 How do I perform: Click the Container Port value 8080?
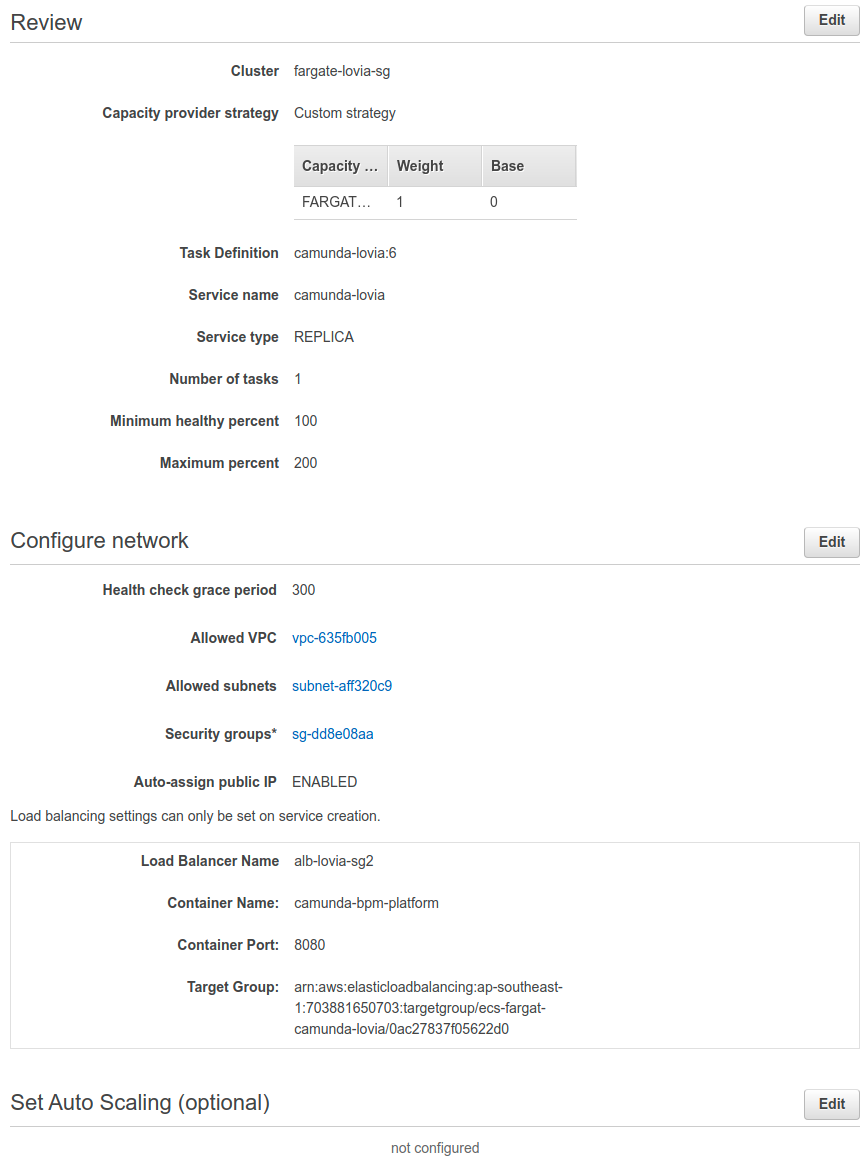pyautogui.click(x=310, y=945)
